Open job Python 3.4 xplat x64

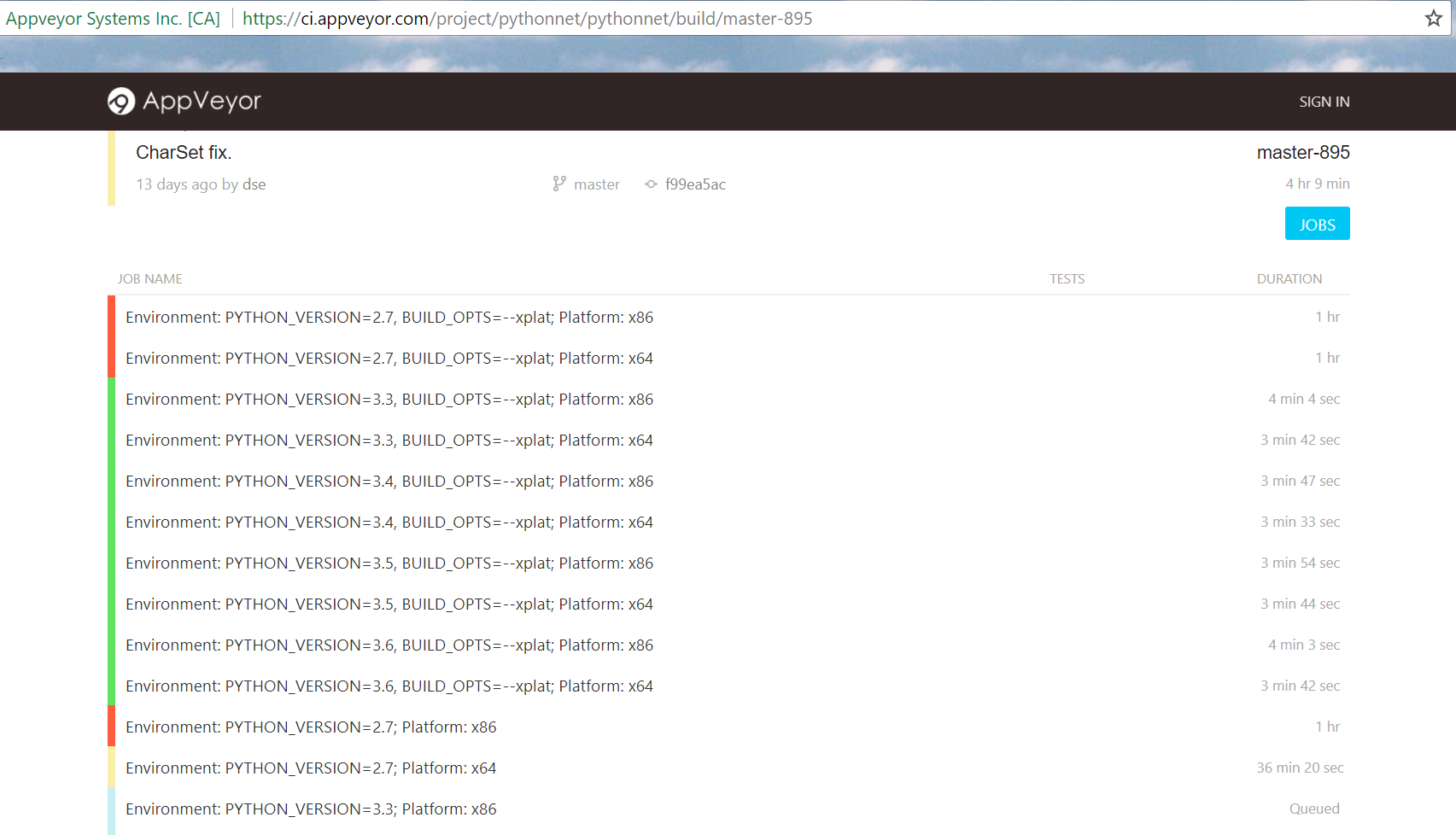coord(389,523)
